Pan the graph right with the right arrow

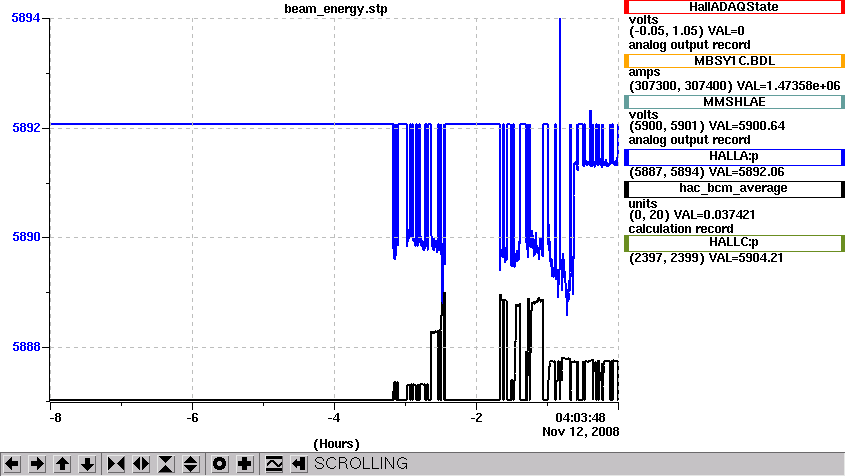click(x=37, y=464)
